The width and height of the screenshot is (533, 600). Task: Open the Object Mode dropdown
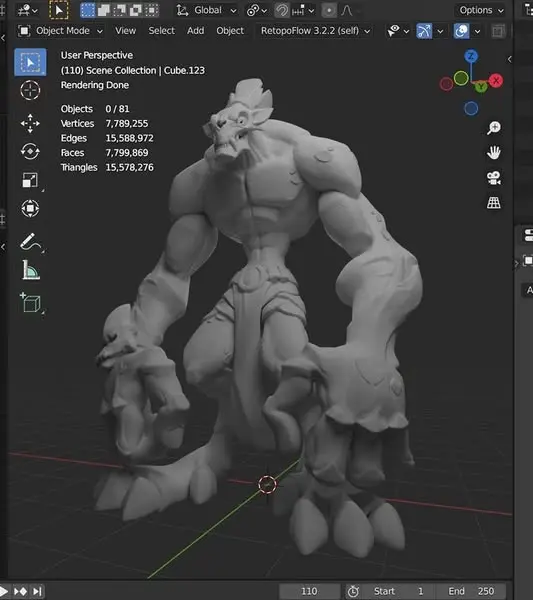click(61, 31)
